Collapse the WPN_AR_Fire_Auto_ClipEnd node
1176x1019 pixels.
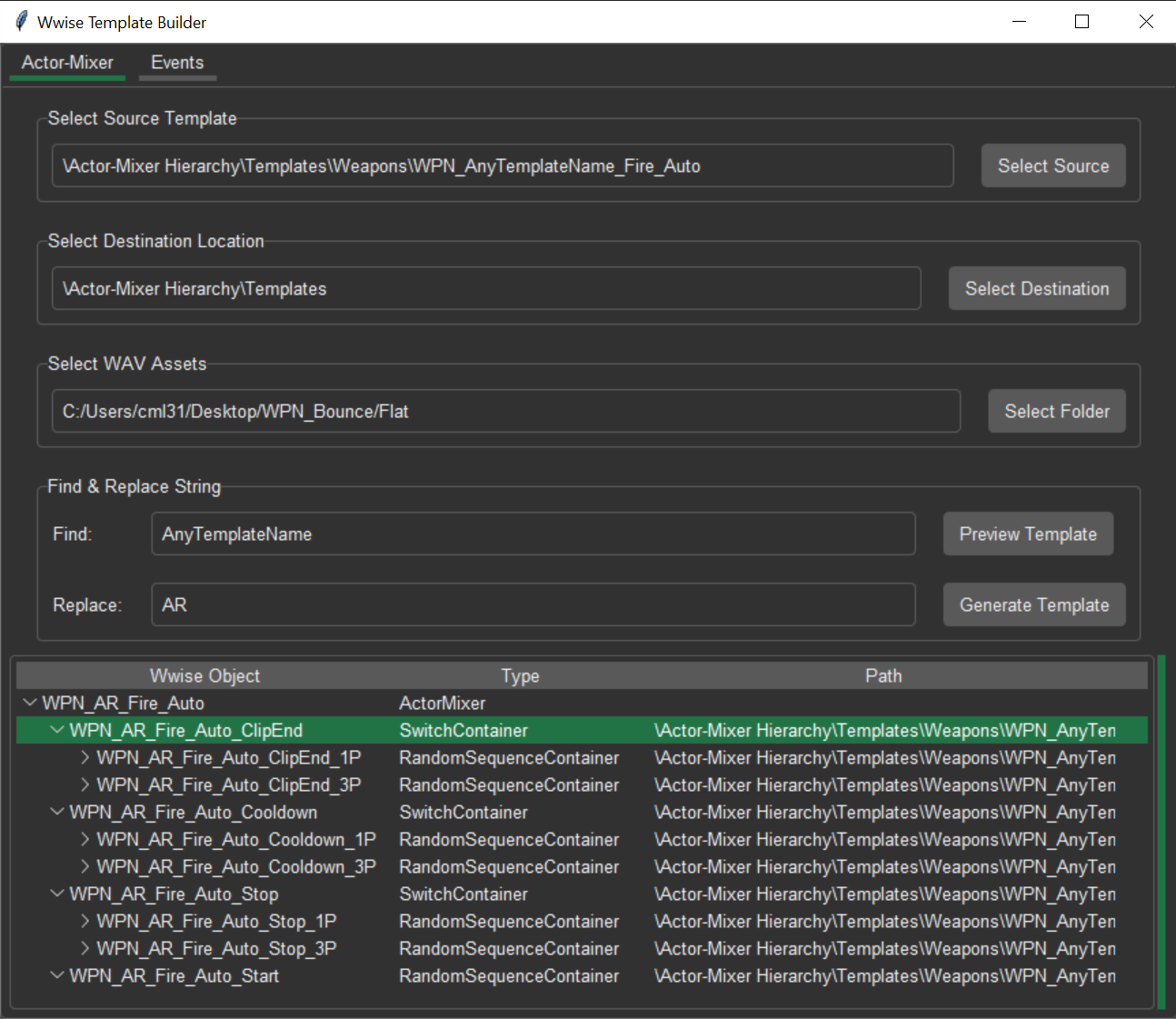(57, 730)
